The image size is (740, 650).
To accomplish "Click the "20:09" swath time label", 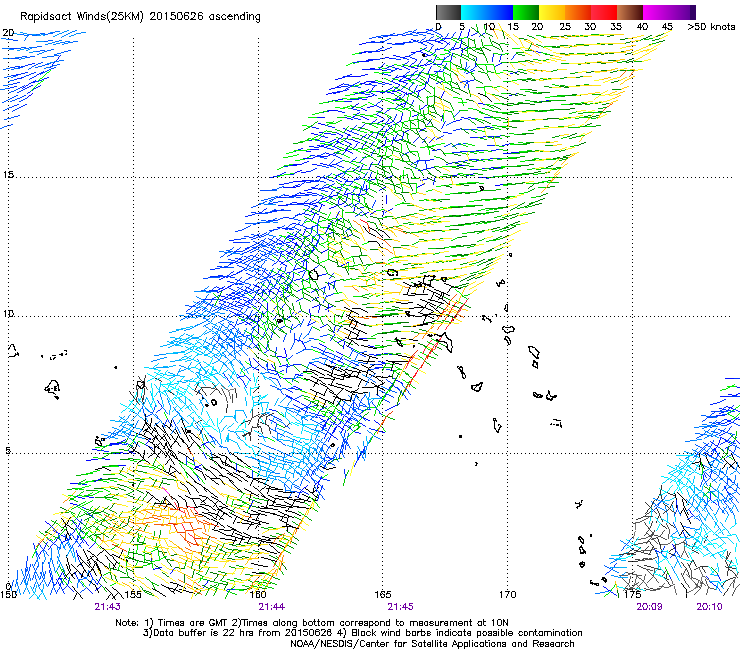I will pos(649,607).
